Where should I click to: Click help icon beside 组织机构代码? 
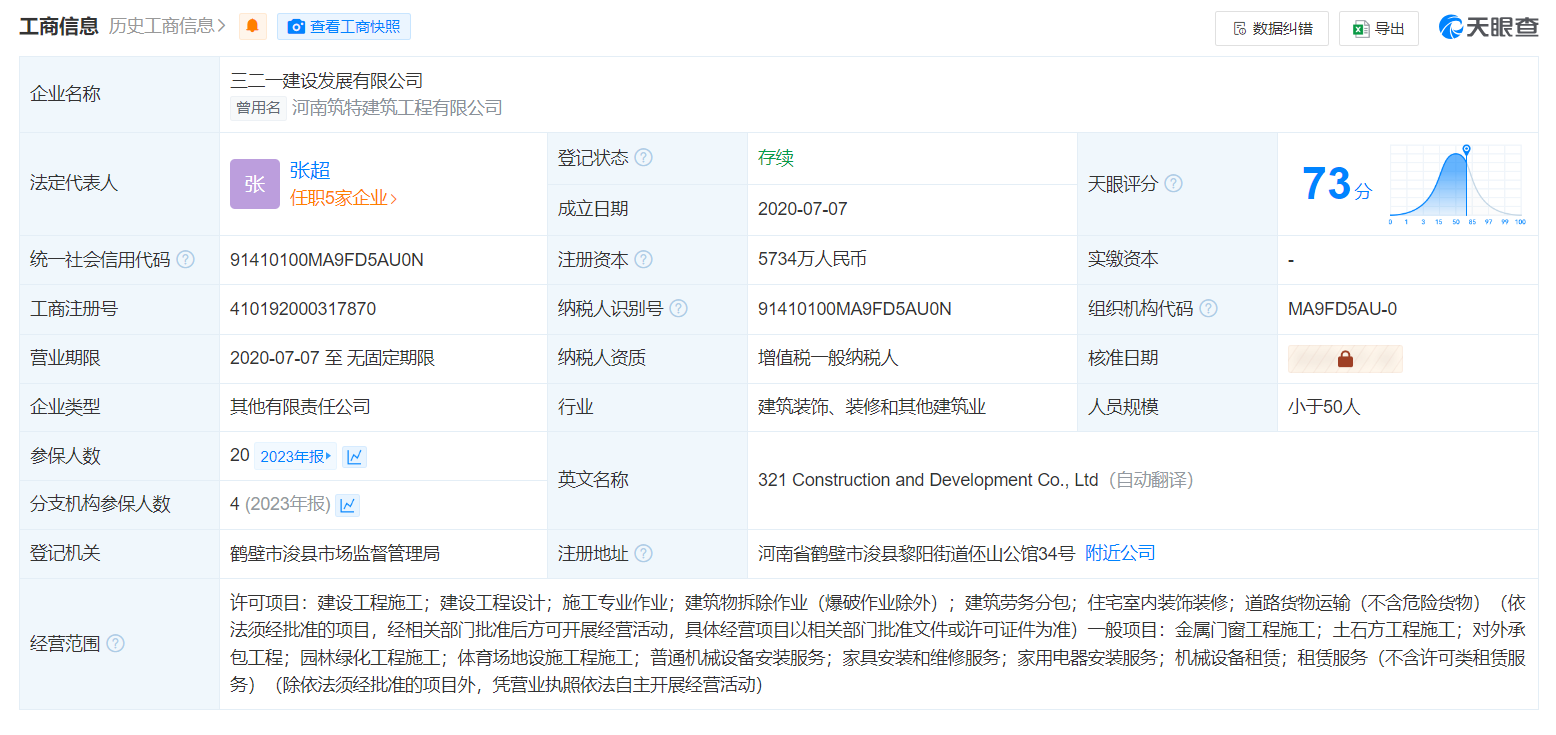pos(1209,309)
